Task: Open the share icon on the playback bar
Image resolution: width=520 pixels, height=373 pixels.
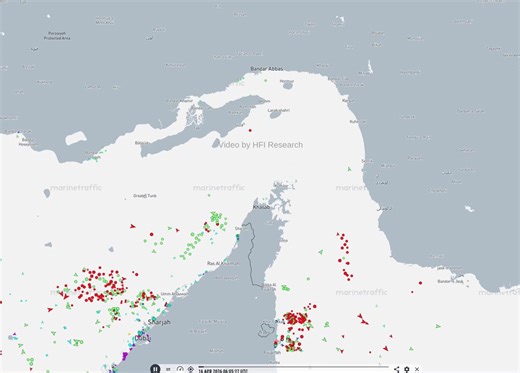Action: (397, 369)
